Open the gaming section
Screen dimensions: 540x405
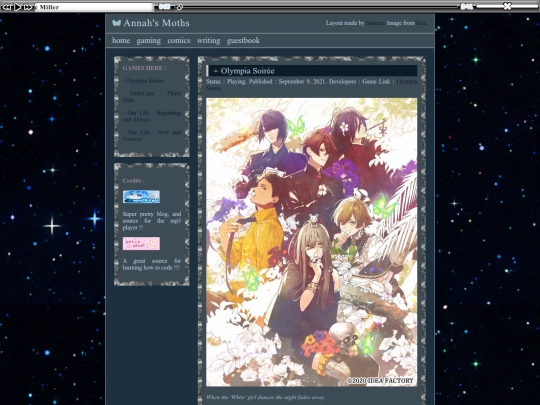click(148, 41)
